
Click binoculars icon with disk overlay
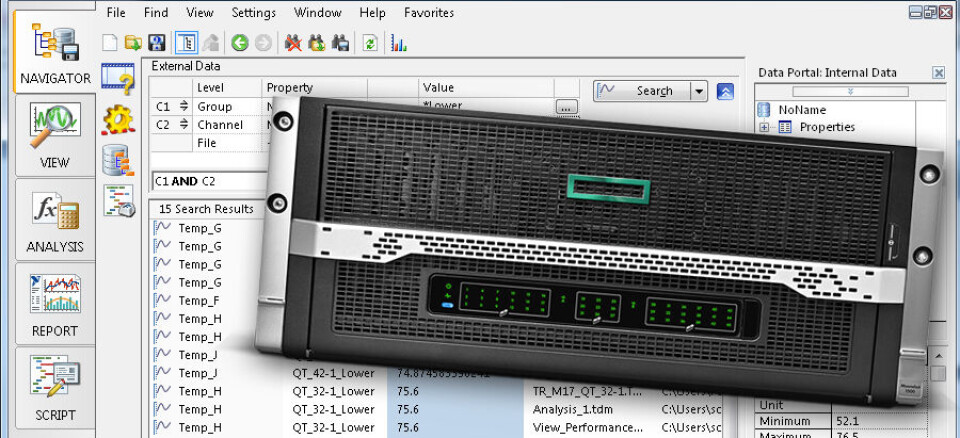point(340,43)
